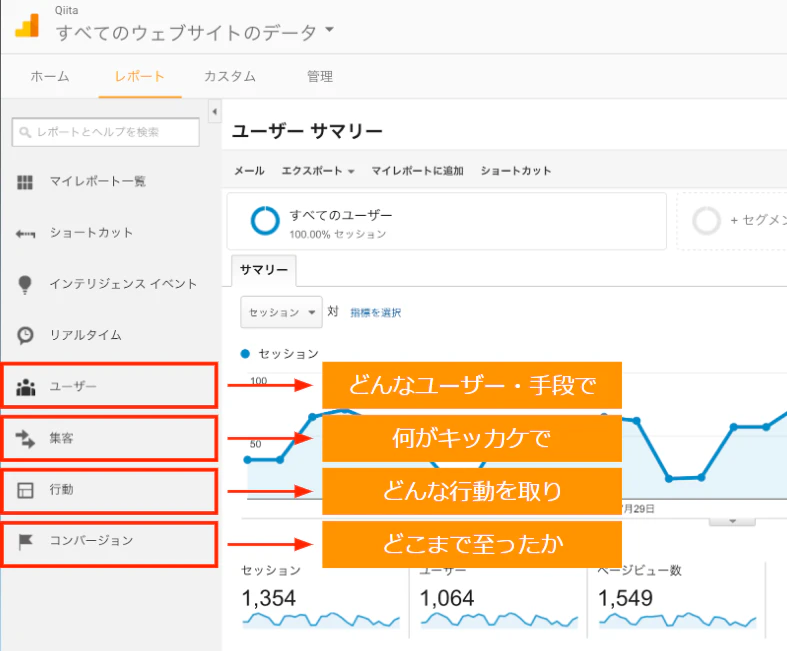Click the blue すべてのユーザー segment circle icon
Image resolution: width=787 pixels, height=651 pixels.
point(265,220)
